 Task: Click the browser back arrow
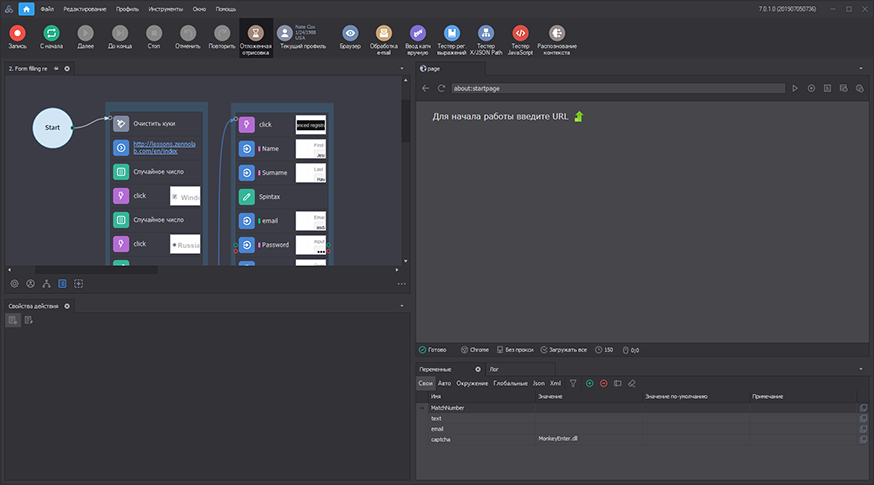pos(426,88)
